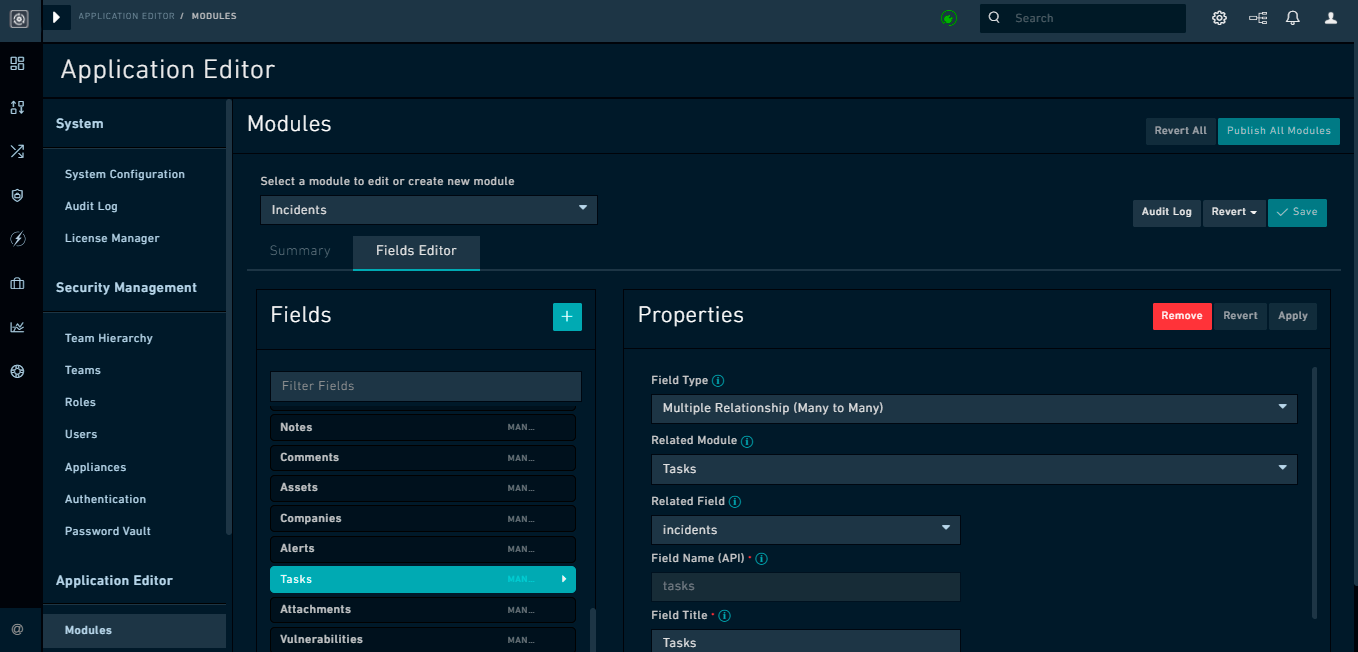Open the Field Type dropdown
Screen dimensions: 1358x652
click(x=973, y=408)
